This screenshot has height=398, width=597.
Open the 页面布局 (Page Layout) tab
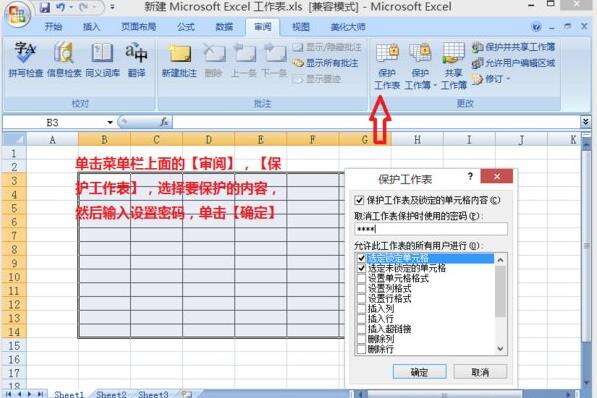(139, 27)
